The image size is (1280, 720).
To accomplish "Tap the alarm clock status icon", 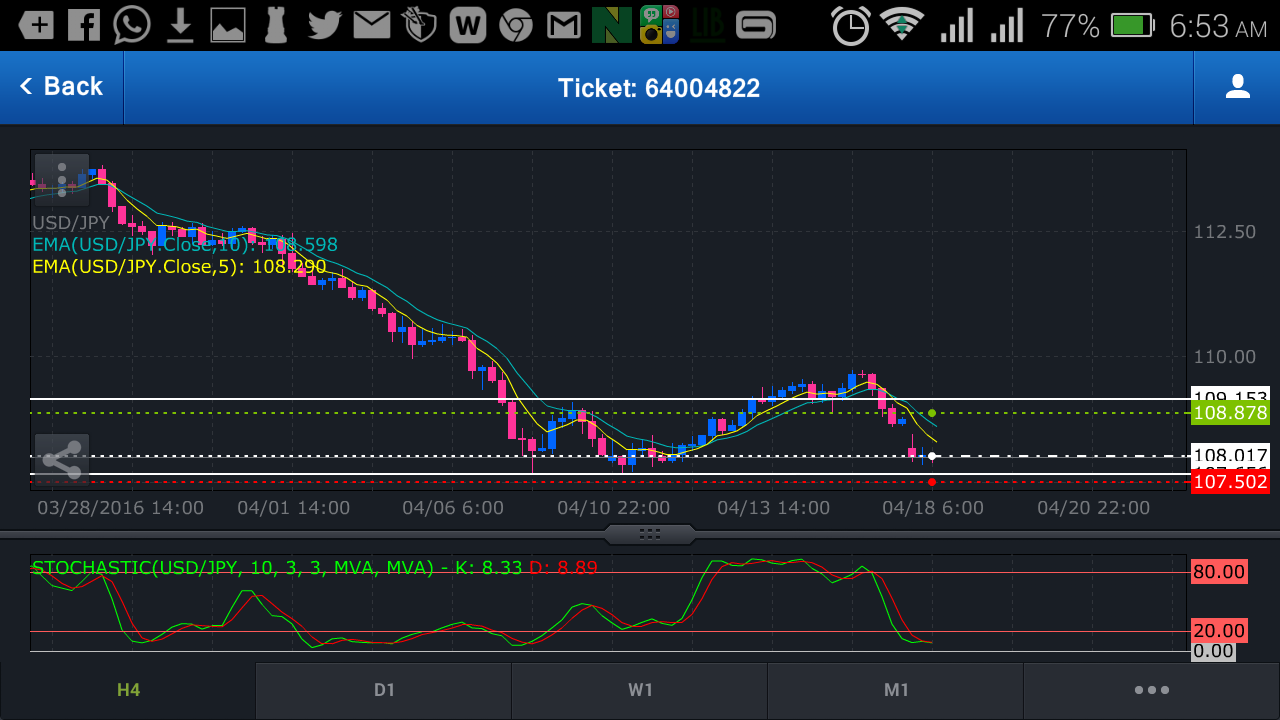I will (851, 25).
